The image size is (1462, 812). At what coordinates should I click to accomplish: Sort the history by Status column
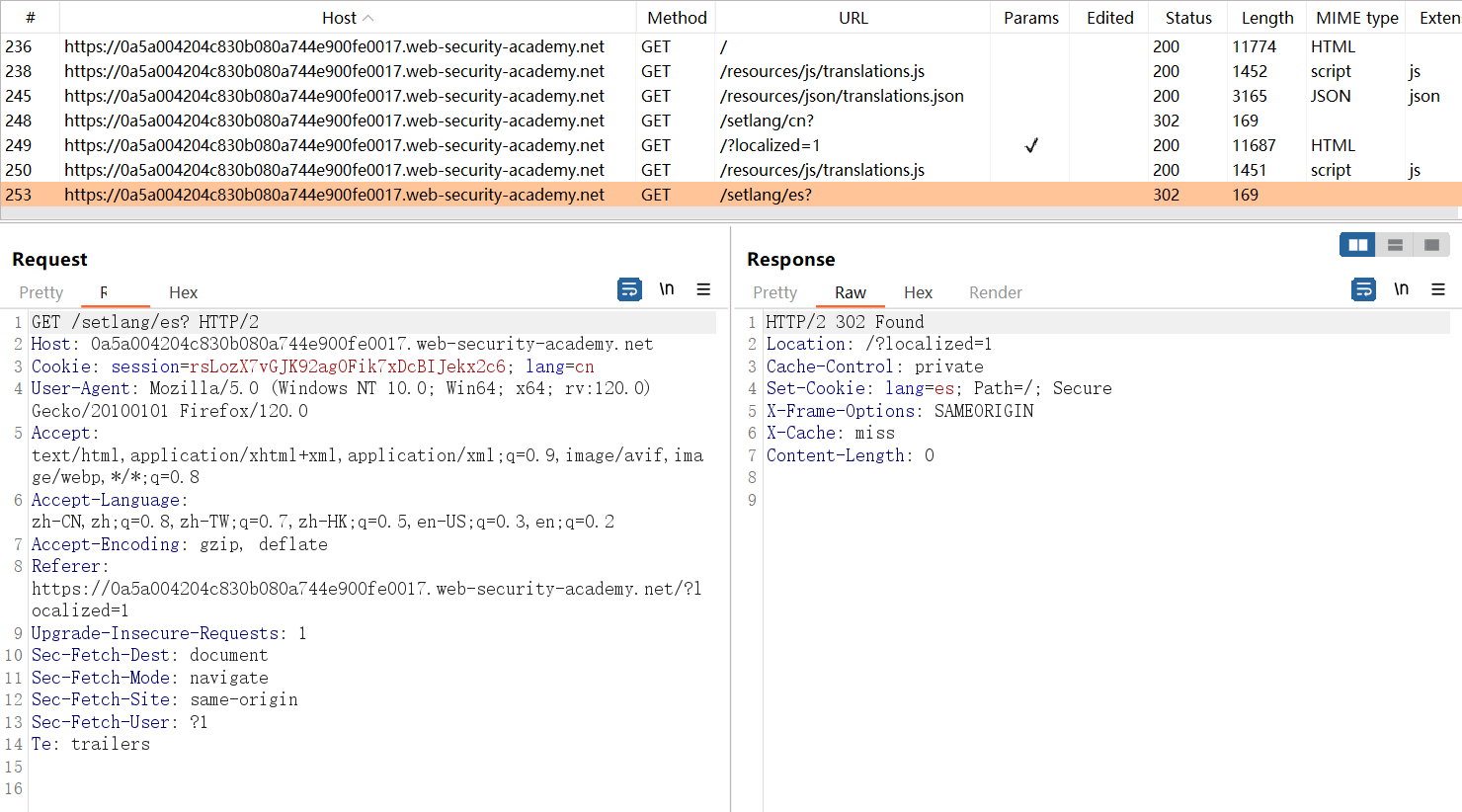[x=1187, y=18]
